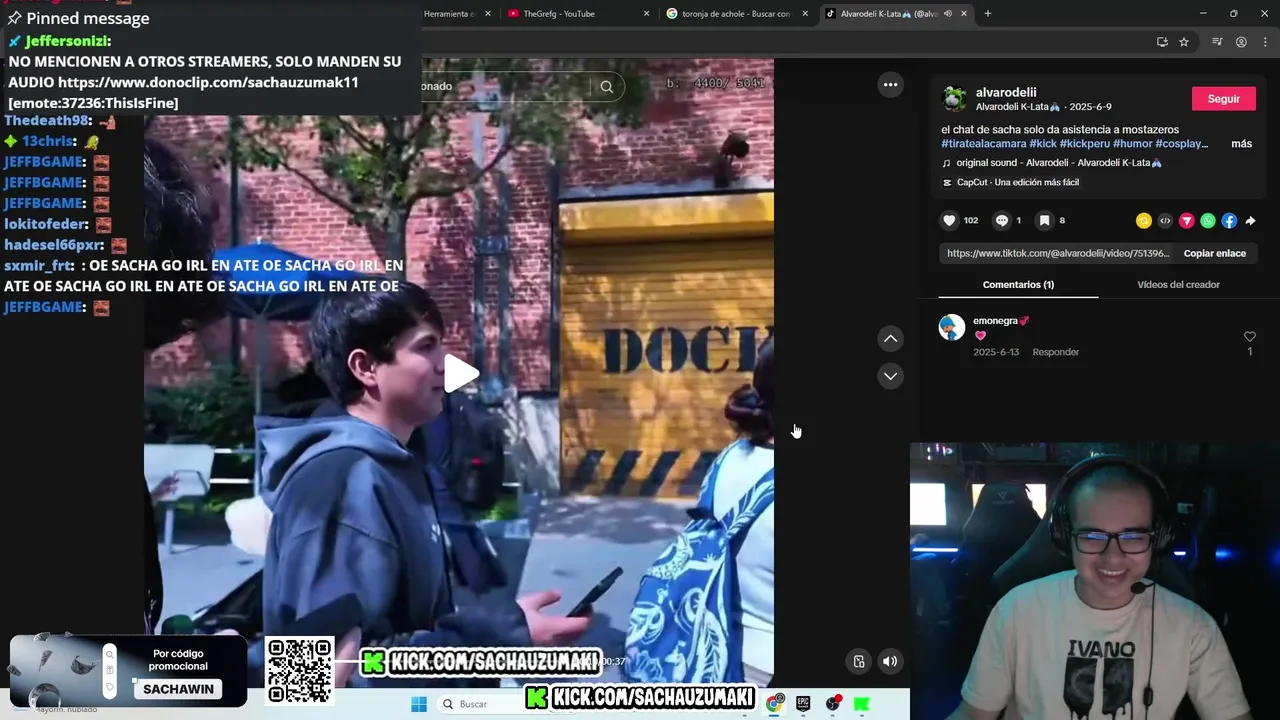The width and height of the screenshot is (1280, 720).
Task: Close the toronja de achole tab
Action: click(805, 14)
